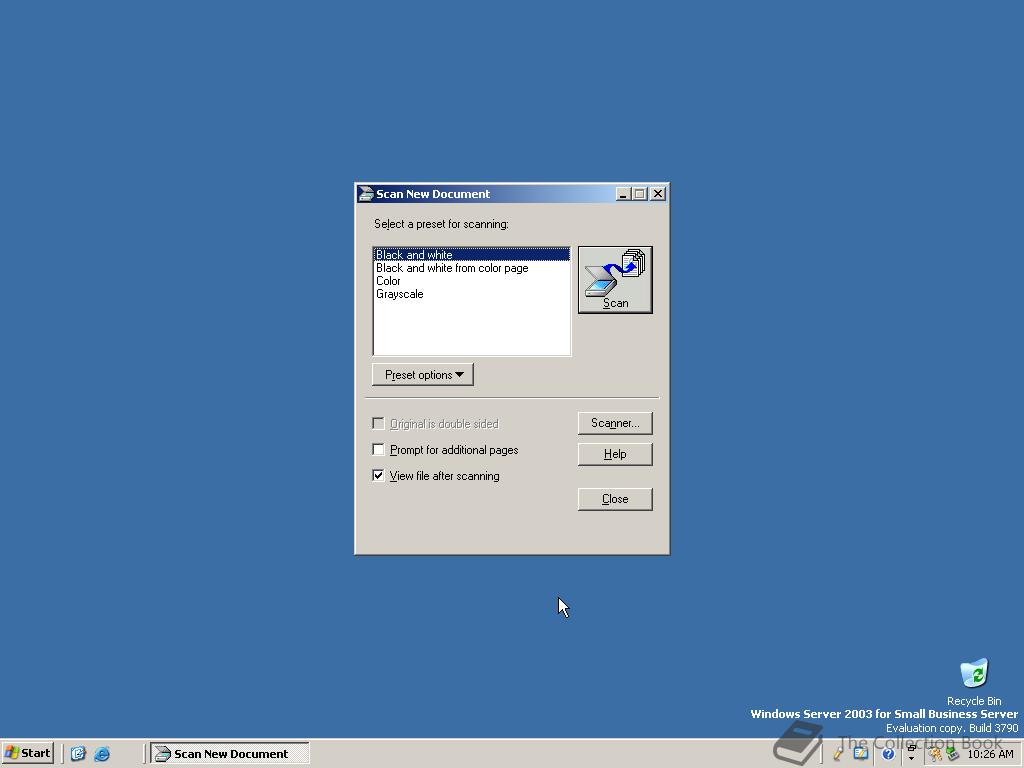Screen dimensions: 1024x768
Task: Click the pen icon in taskbar language bar
Action: pos(839,754)
